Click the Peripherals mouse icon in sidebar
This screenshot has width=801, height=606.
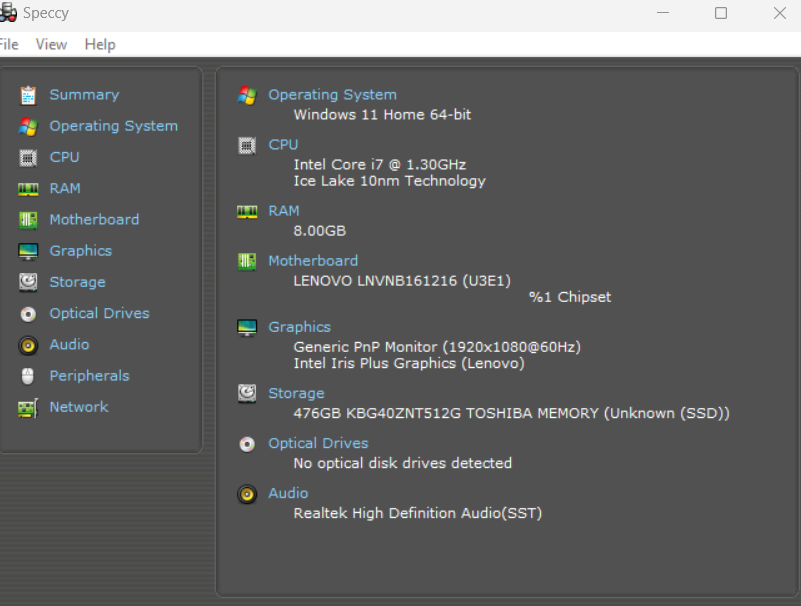(x=28, y=377)
